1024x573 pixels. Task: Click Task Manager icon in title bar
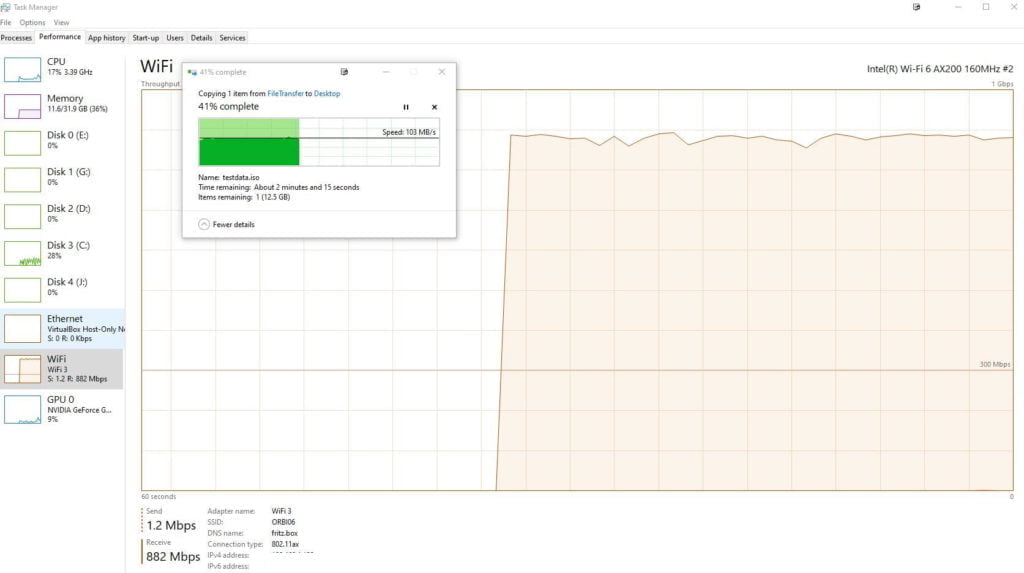point(6,6)
